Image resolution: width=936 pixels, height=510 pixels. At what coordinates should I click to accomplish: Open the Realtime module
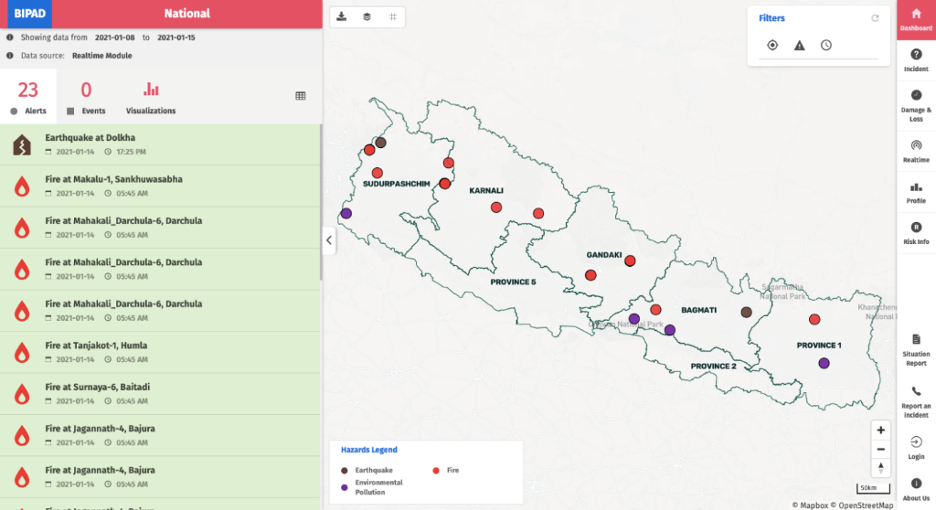coord(916,151)
